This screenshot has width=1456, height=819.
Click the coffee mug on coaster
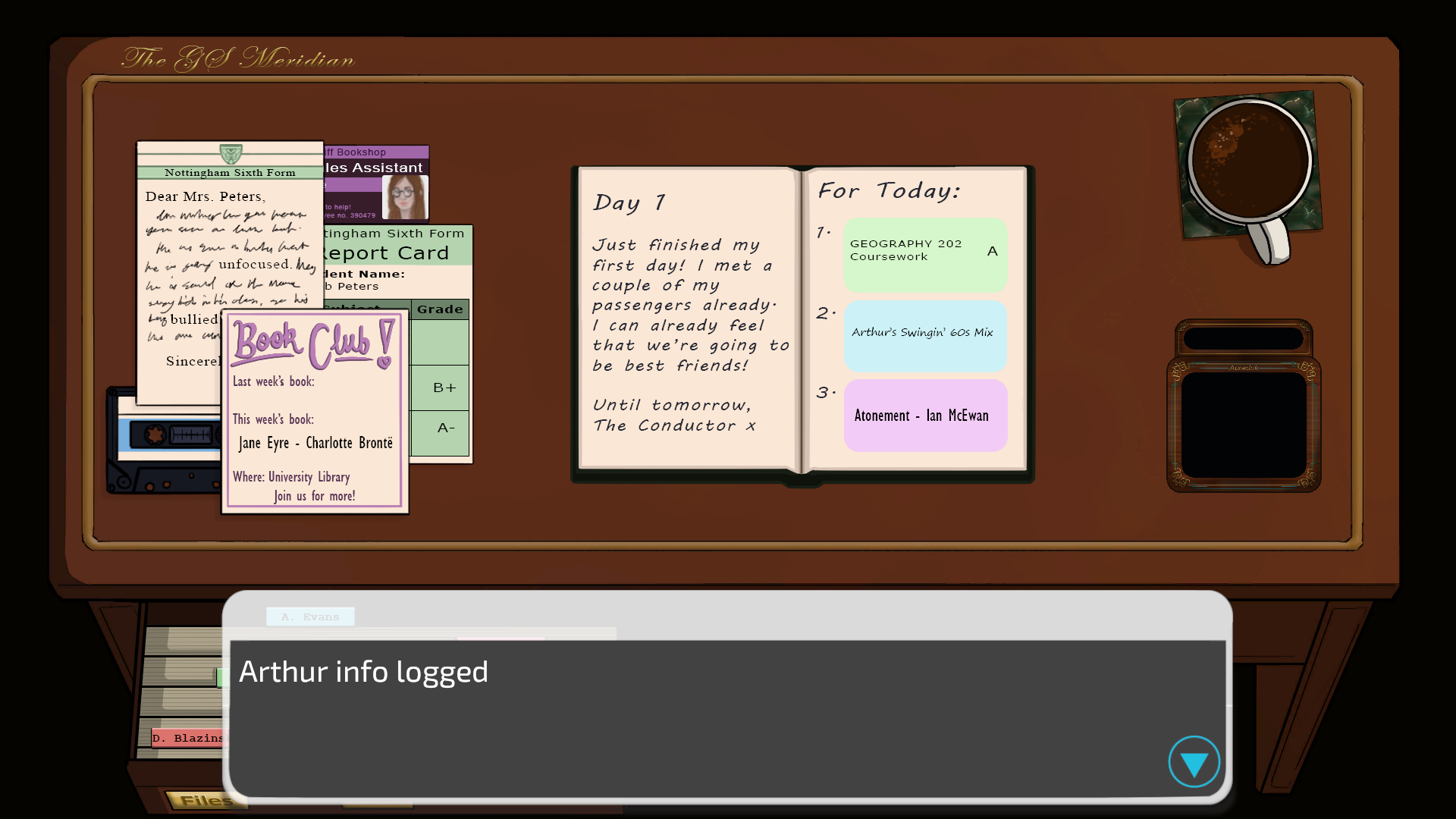pyautogui.click(x=1248, y=162)
